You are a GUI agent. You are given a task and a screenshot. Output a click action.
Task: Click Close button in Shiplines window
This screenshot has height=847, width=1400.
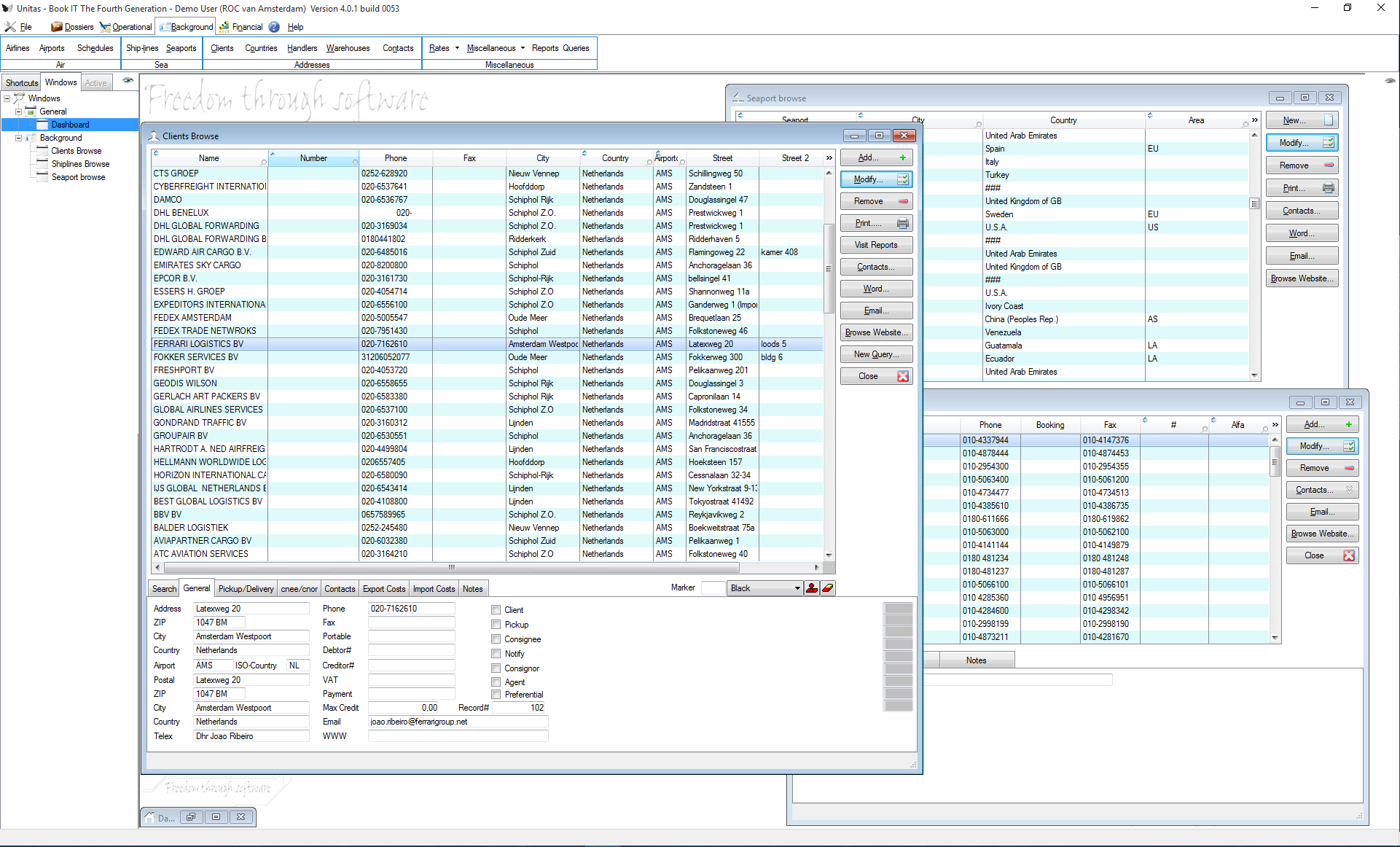pos(1322,555)
